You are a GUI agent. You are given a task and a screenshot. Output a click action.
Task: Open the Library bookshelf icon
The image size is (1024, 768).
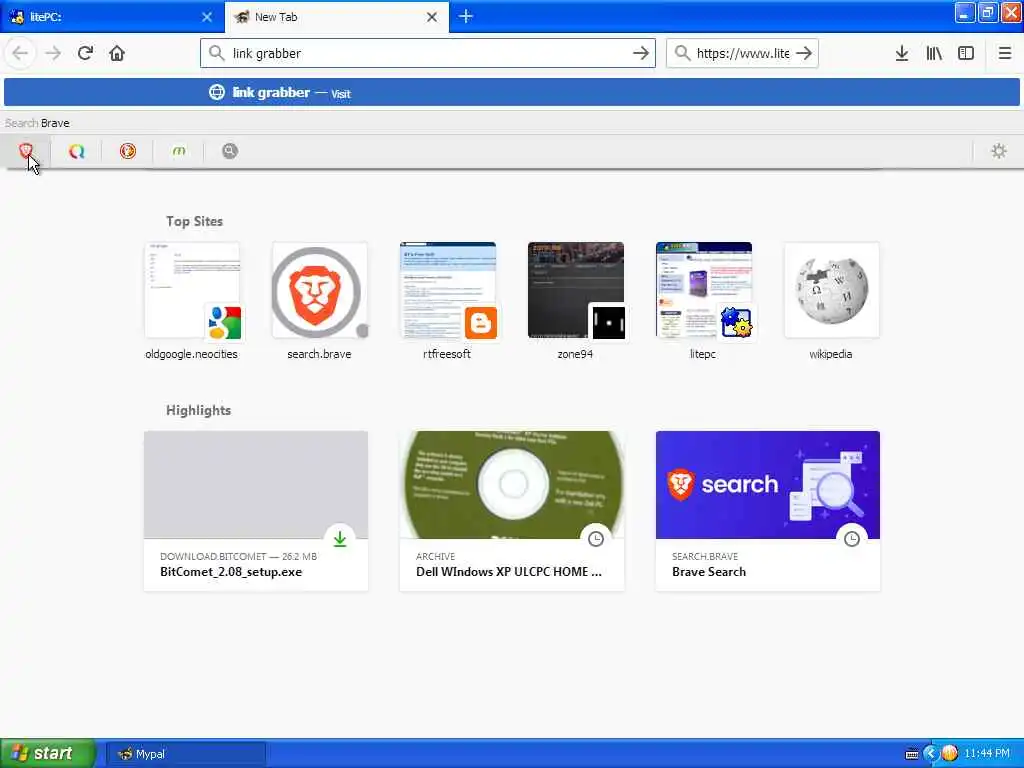tap(934, 54)
